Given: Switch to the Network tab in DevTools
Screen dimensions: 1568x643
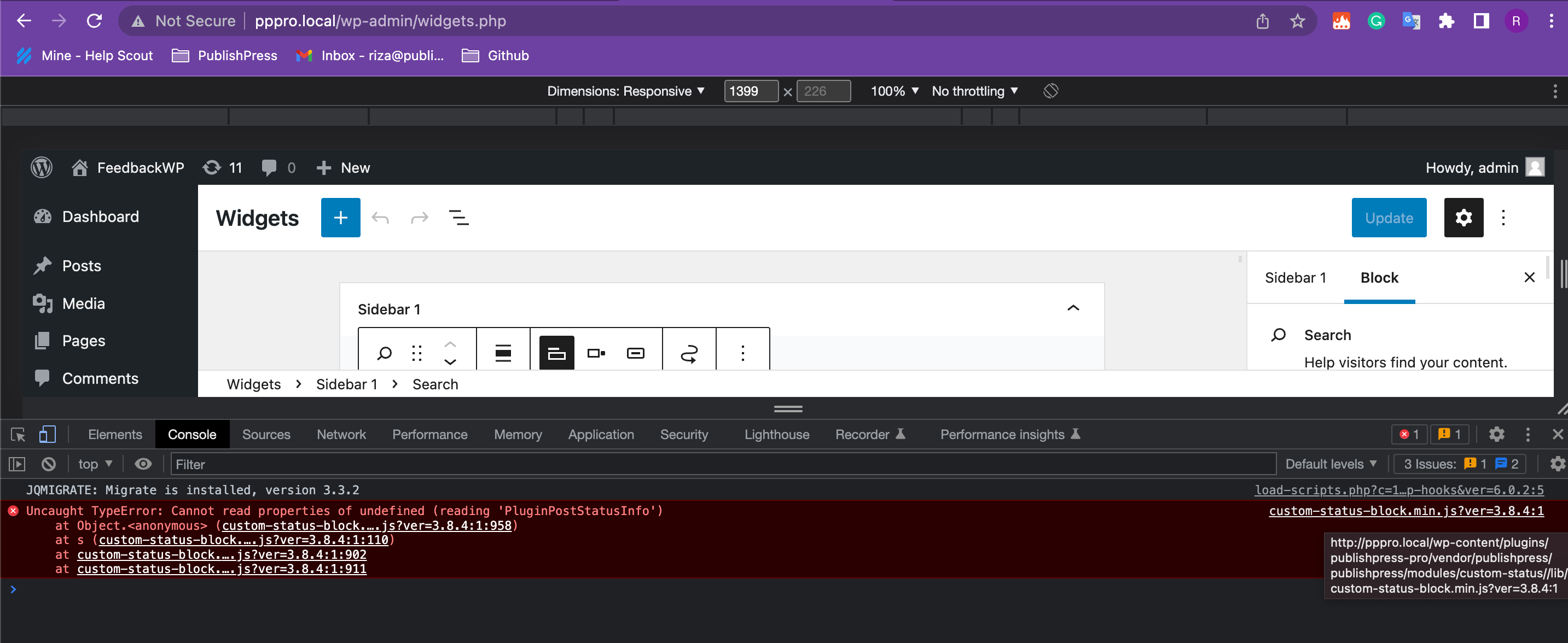Looking at the screenshot, I should point(341,434).
